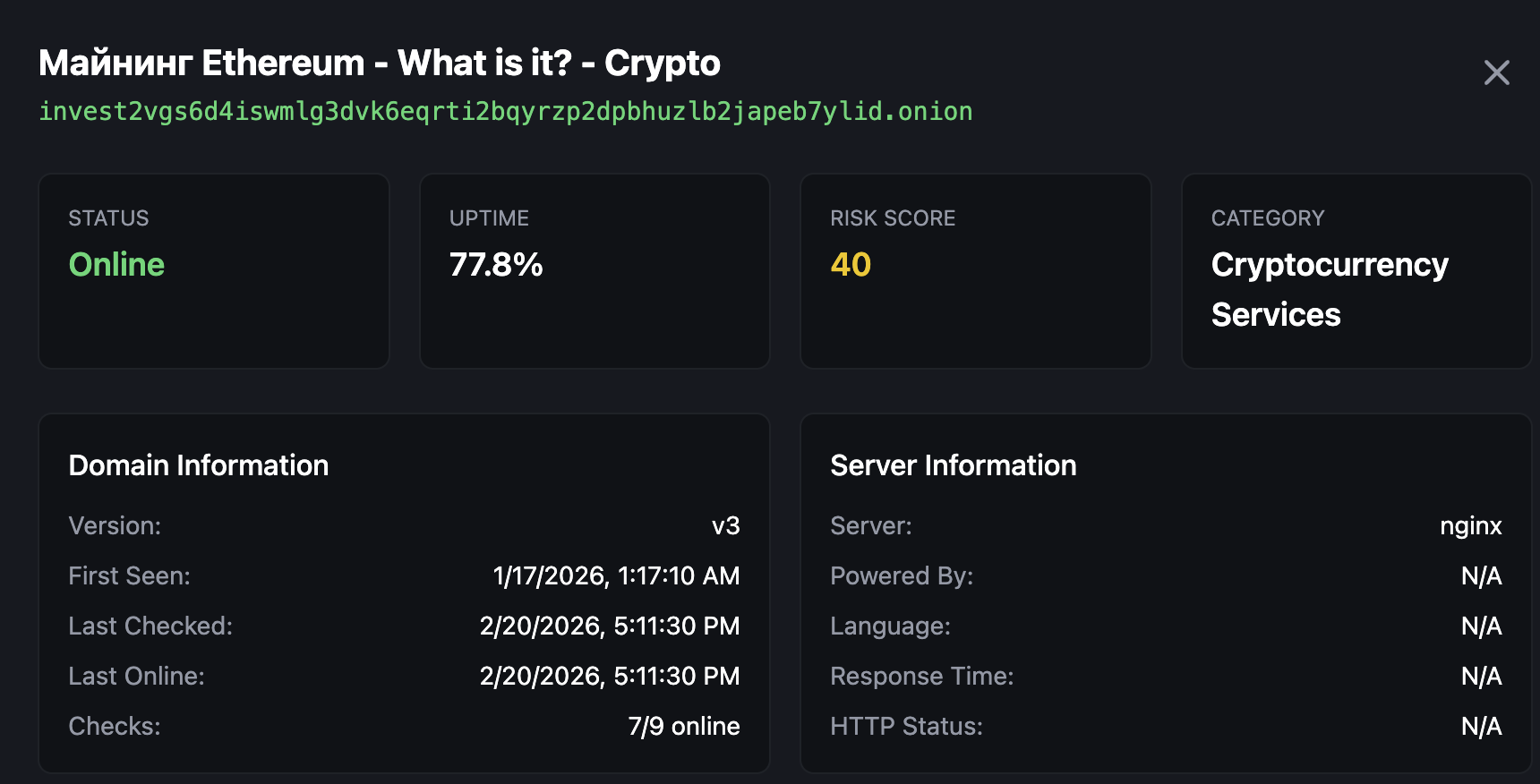Click the 'Version:' field label
The height and width of the screenshot is (784, 1540).
115,525
